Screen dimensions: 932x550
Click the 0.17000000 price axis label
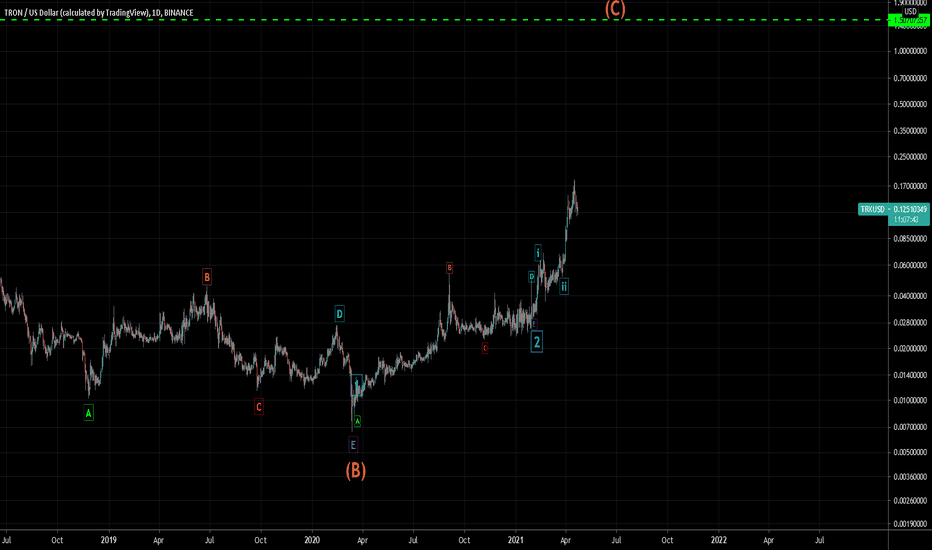coord(910,186)
